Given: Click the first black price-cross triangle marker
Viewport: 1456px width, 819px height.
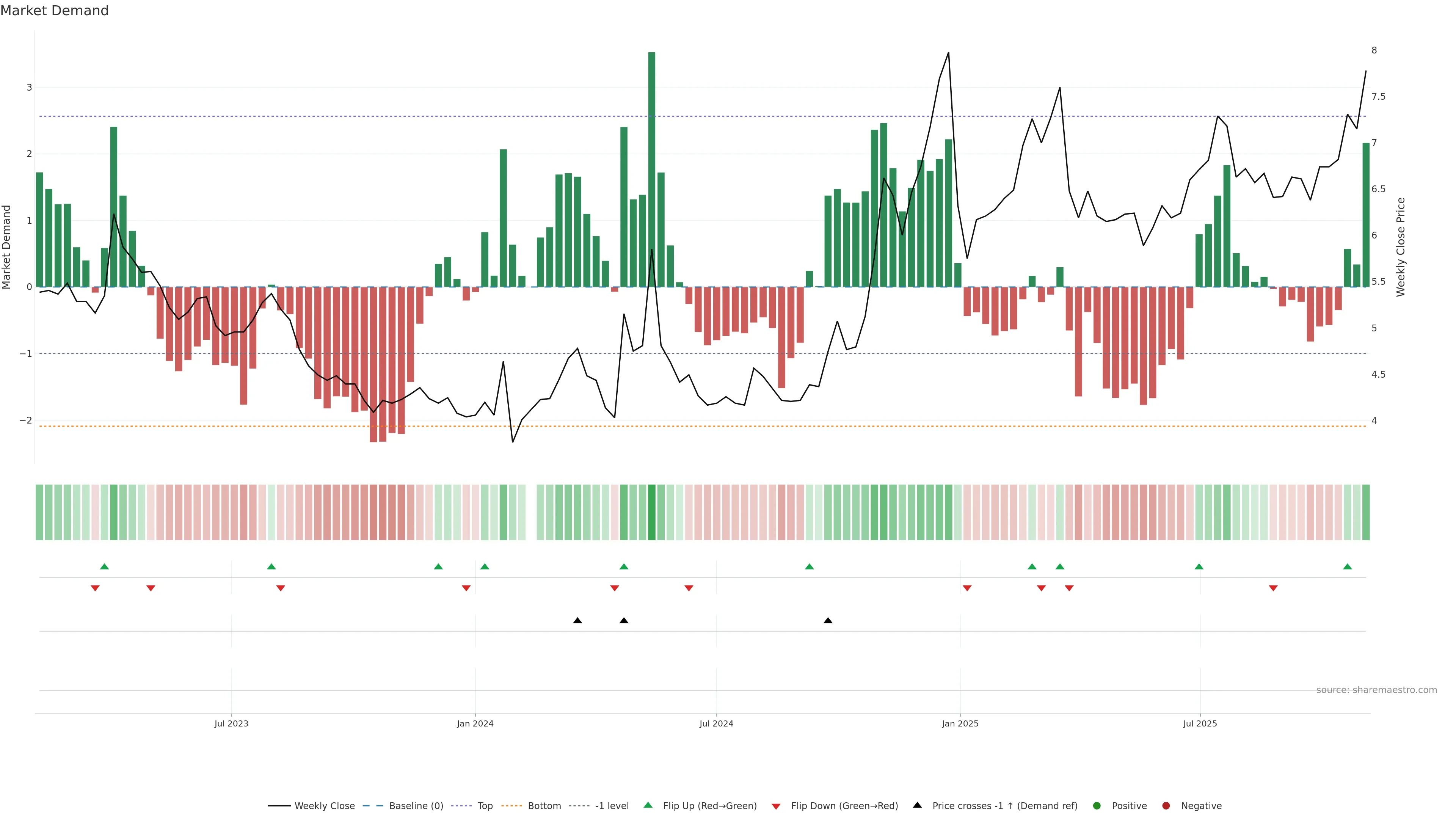Looking at the screenshot, I should click(577, 621).
